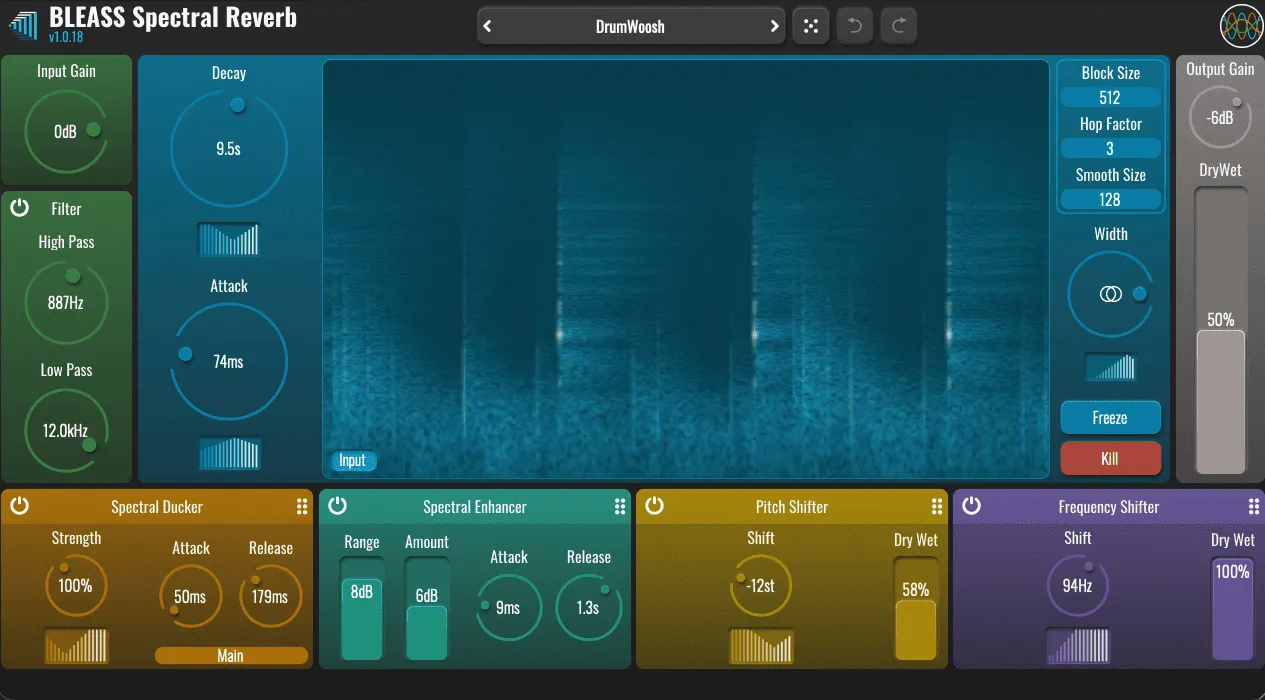Open the Attack spectral curve icon

tap(229, 453)
